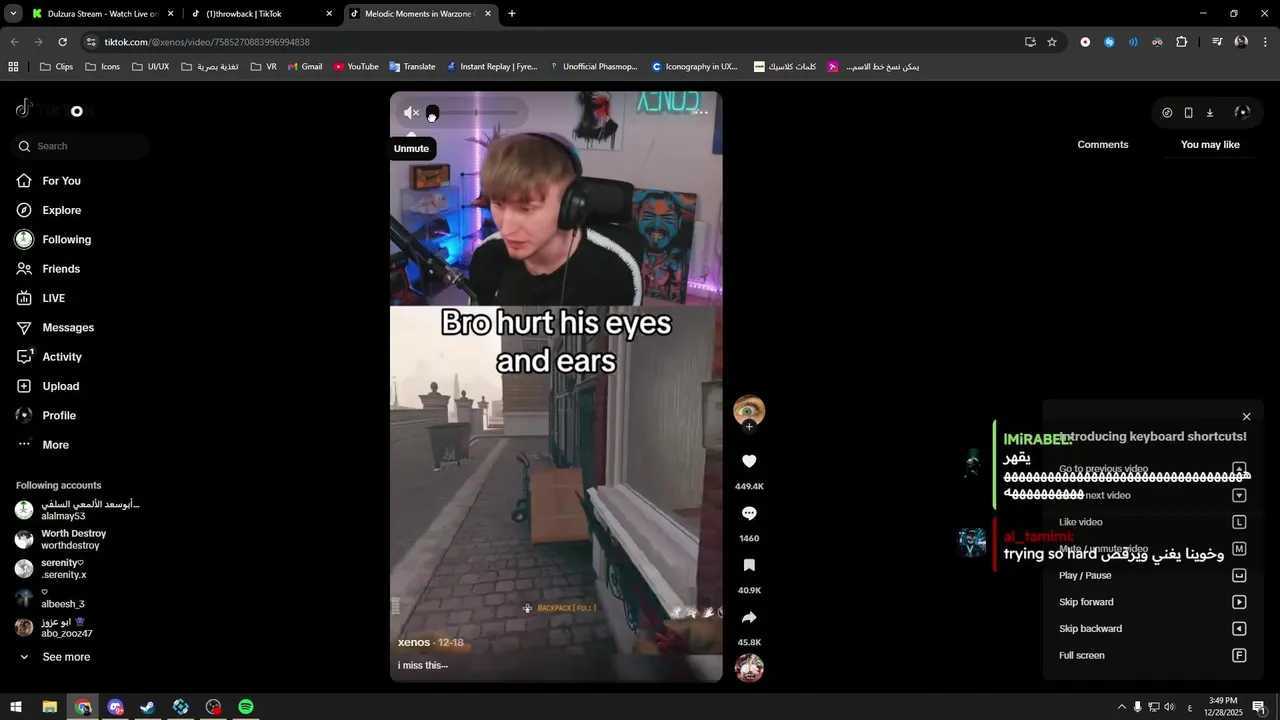Open Steam from the taskbar
Image resolution: width=1280 pixels, height=720 pixels.
point(147,707)
